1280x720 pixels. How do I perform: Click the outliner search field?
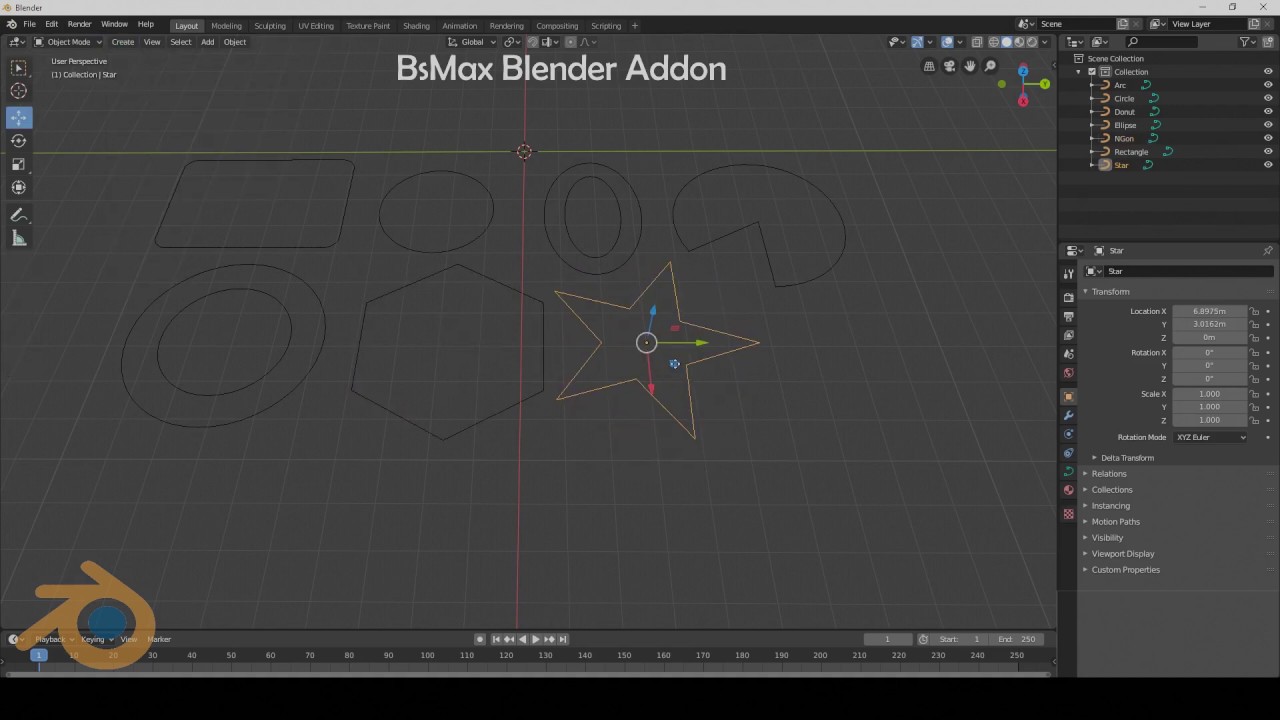coord(1160,42)
